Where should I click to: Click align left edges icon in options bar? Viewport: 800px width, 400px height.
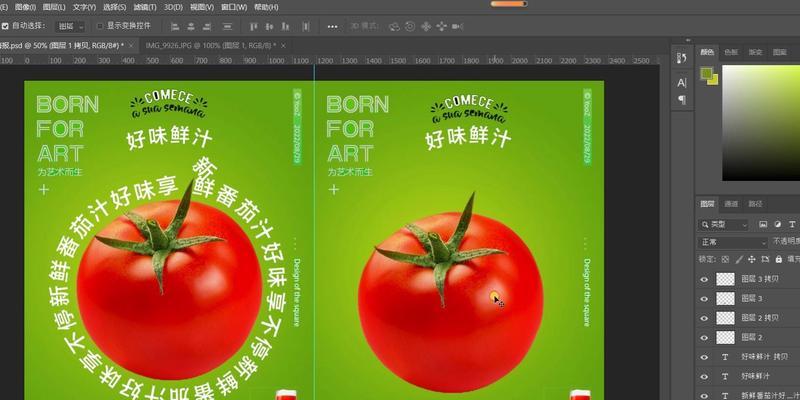click(x=175, y=27)
